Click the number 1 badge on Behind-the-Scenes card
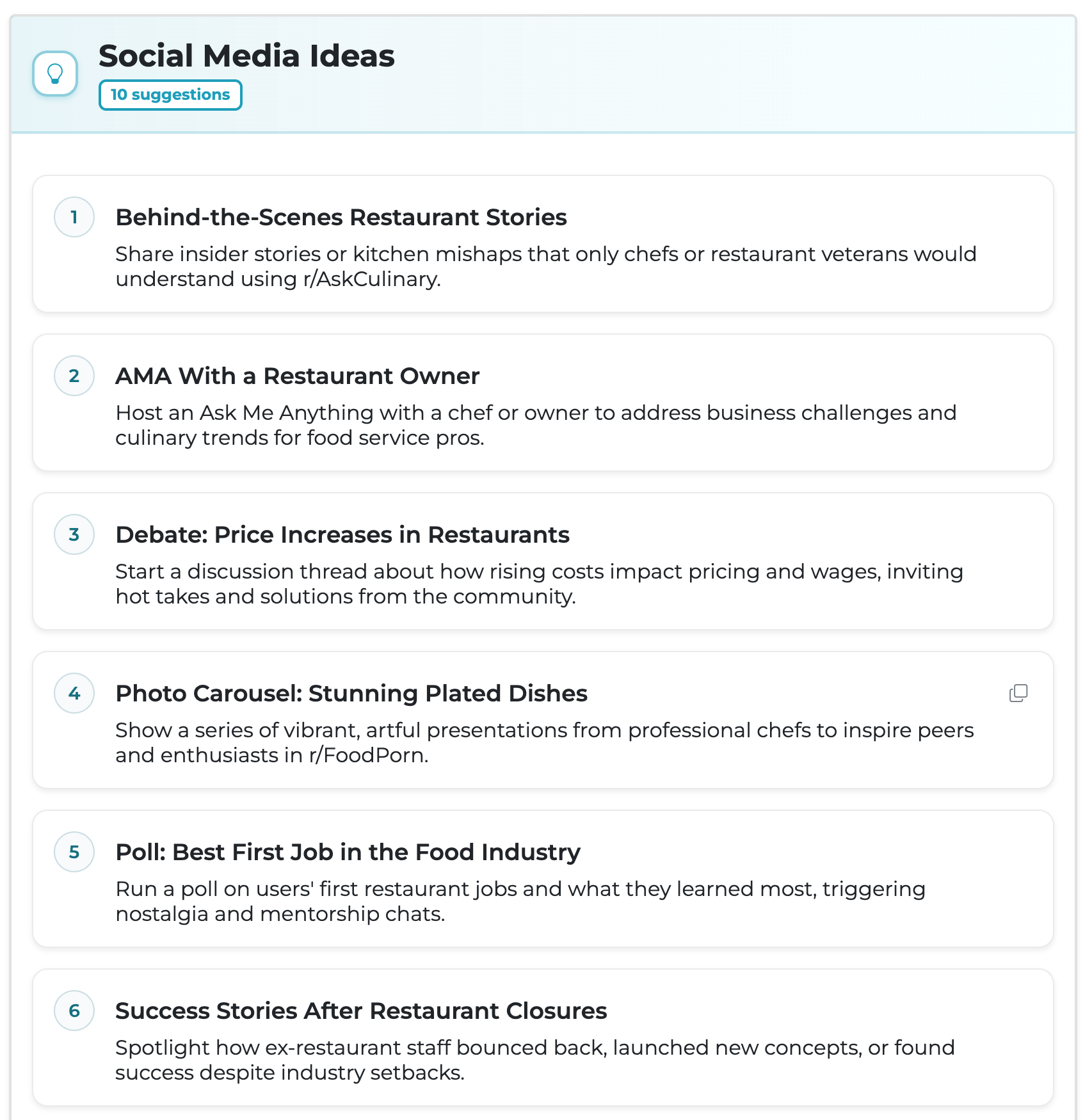This screenshot has width=1092, height=1120. point(74,217)
